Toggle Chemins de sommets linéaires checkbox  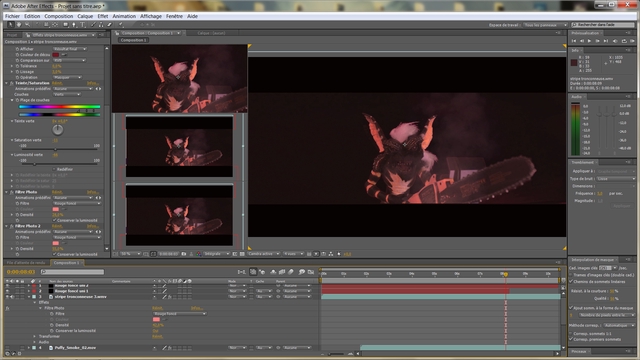pyautogui.click(x=571, y=281)
